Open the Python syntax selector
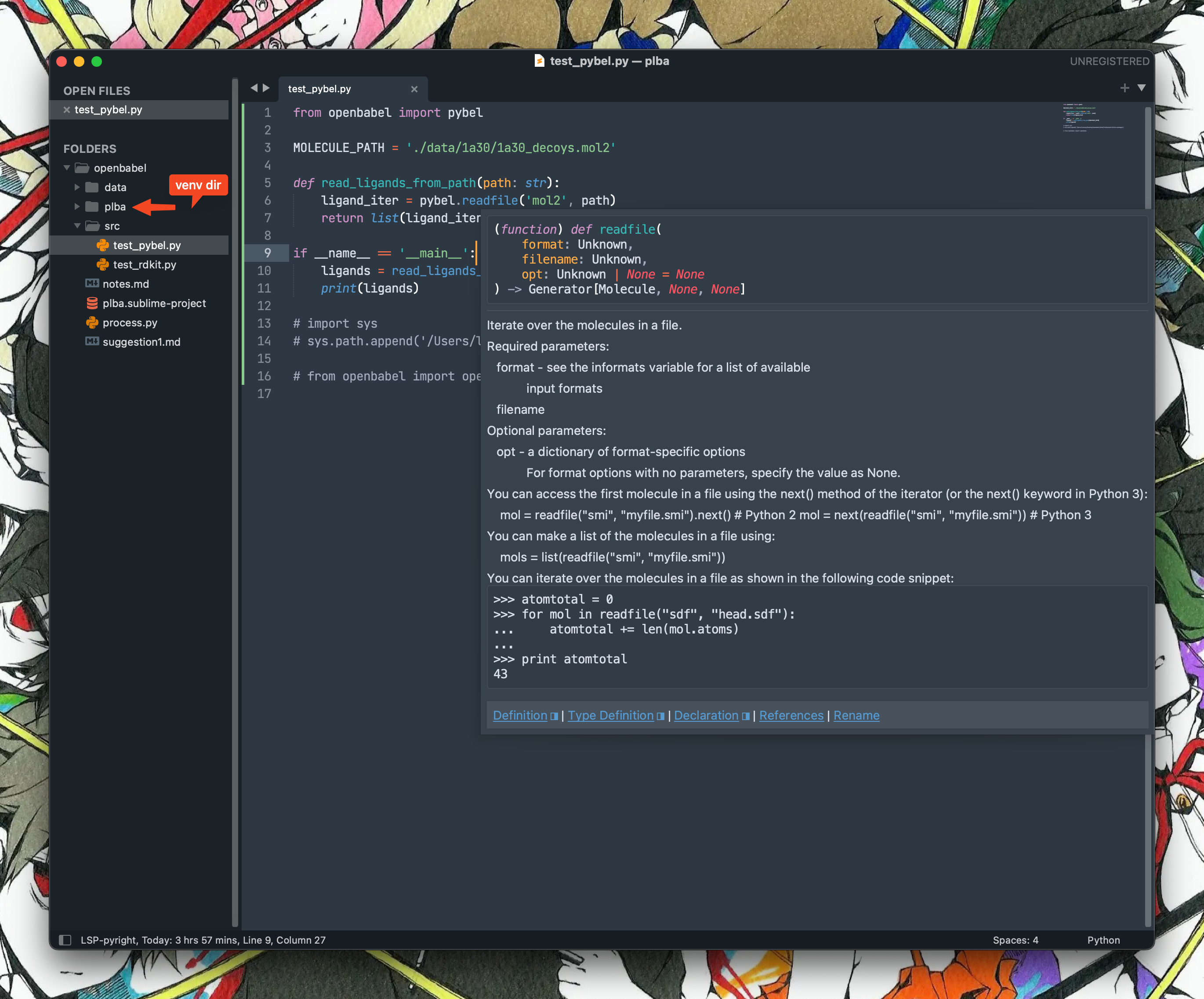The width and height of the screenshot is (1204, 999). [1103, 940]
